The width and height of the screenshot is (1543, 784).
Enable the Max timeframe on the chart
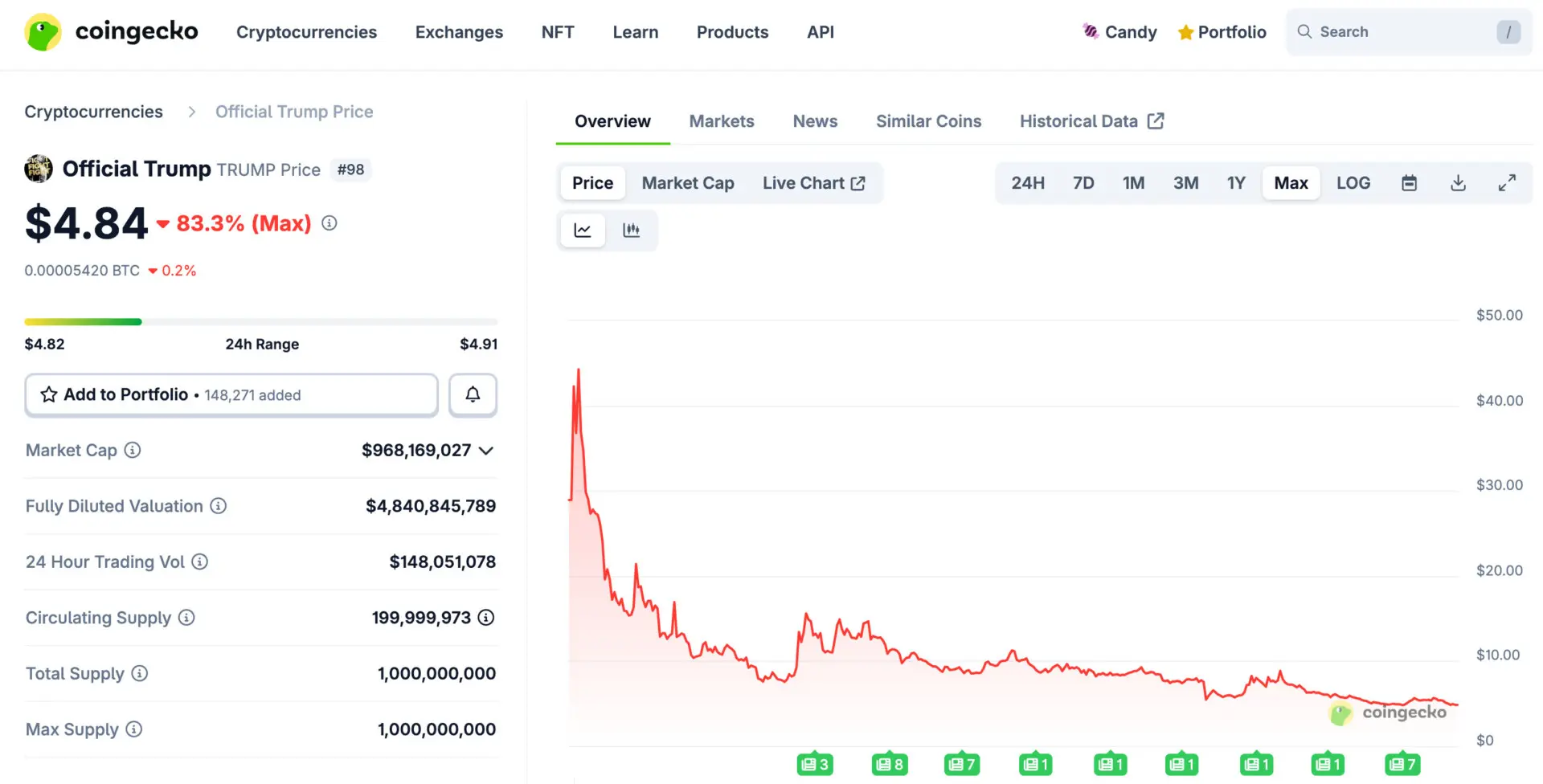click(x=1291, y=182)
